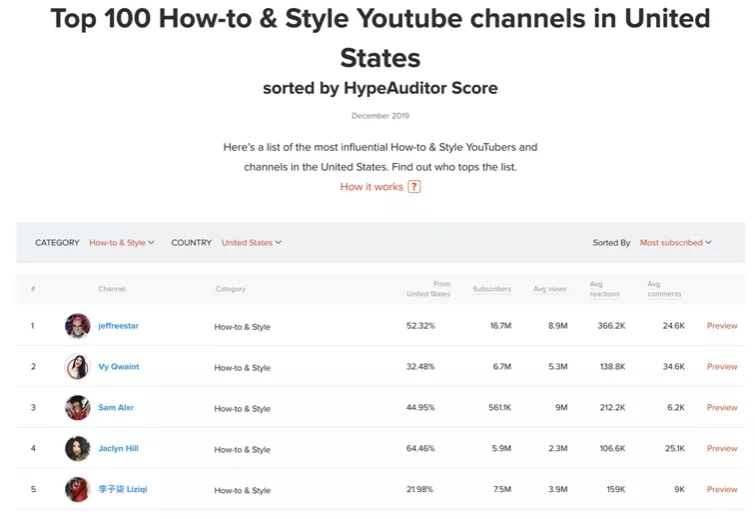This screenshot has width=755, height=519.
Task: Open the Vy Qwaint channel link
Action: pyautogui.click(x=118, y=367)
